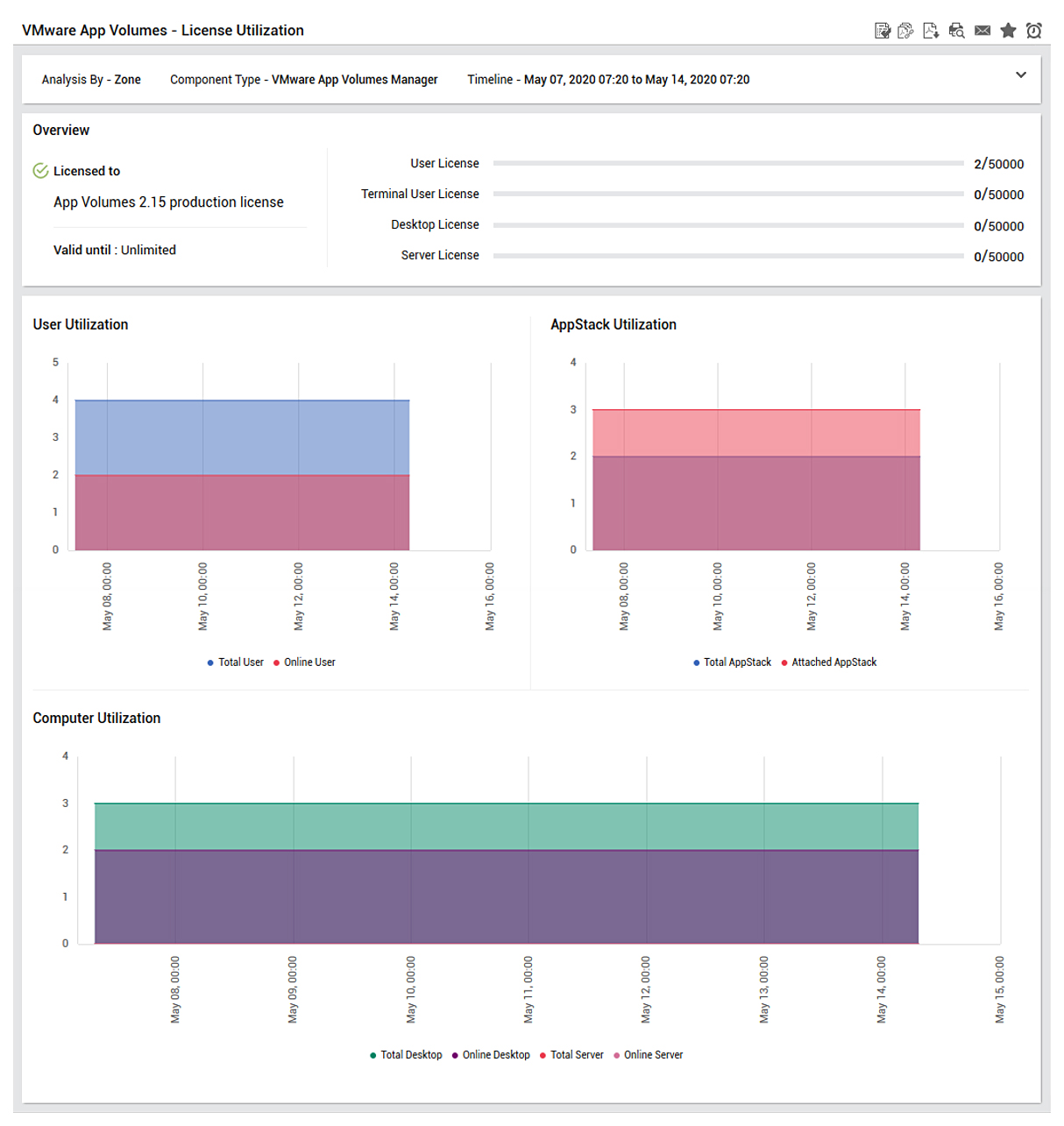1064x1126 pixels.
Task: Click the blue Total User area in User Utilization
Action: tap(242, 438)
